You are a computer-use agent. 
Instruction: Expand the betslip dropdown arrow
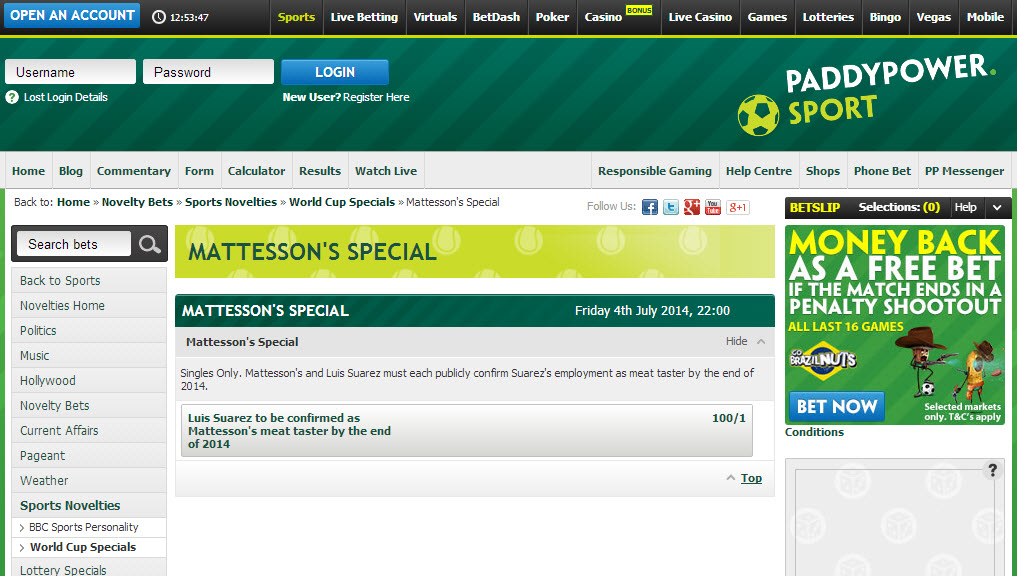tap(997, 208)
